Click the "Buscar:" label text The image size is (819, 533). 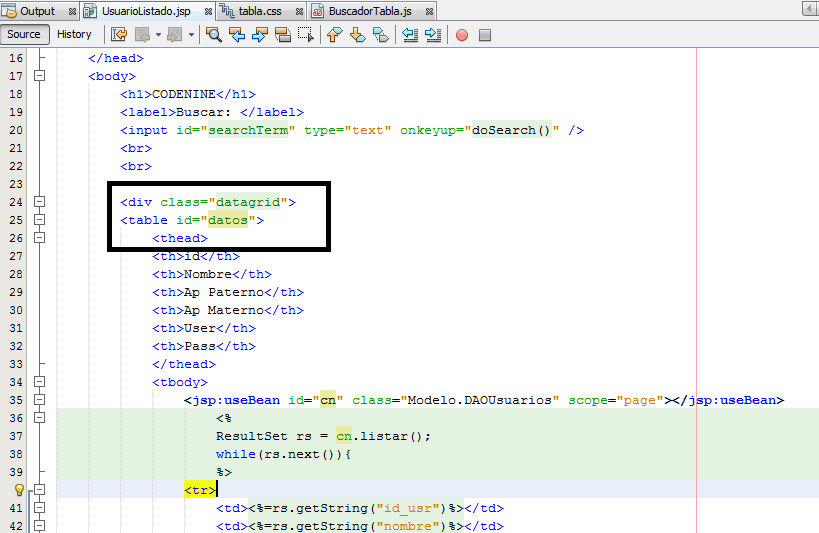[204, 112]
